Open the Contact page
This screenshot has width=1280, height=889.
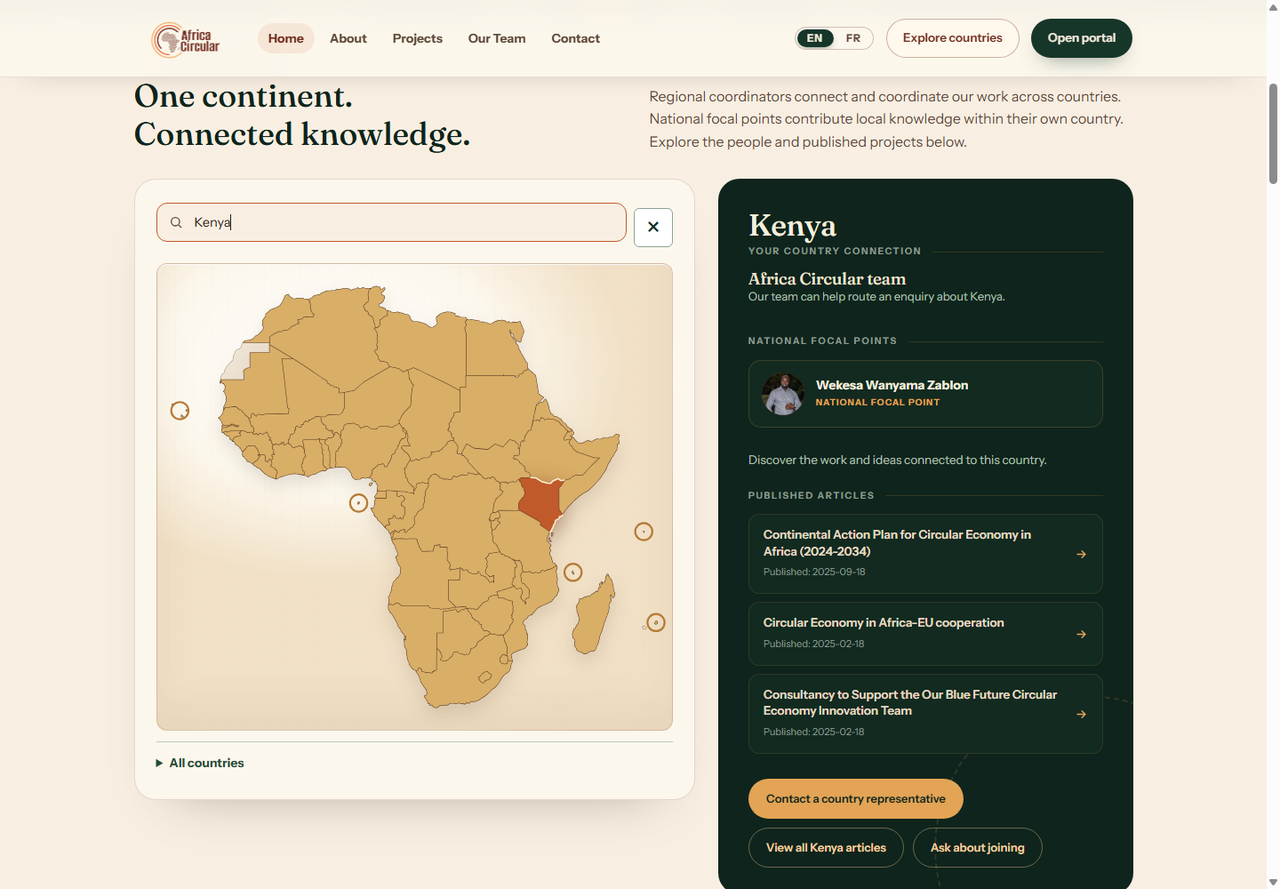coord(576,38)
